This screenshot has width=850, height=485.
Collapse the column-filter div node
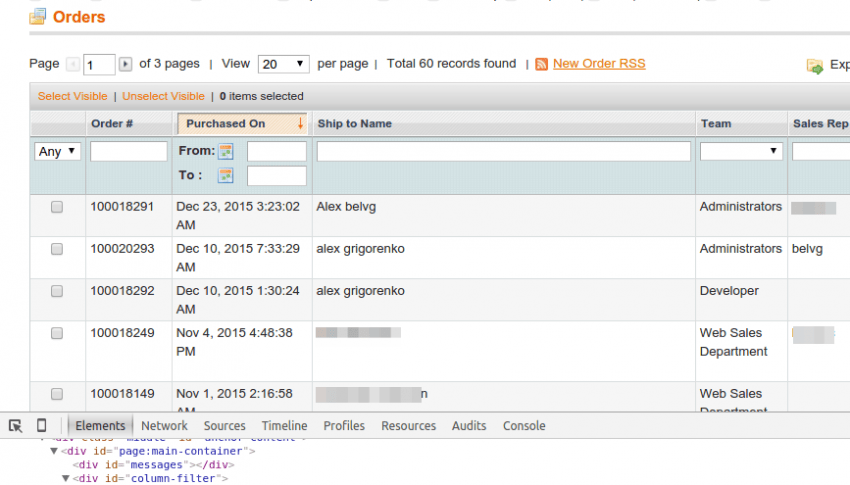coord(66,478)
